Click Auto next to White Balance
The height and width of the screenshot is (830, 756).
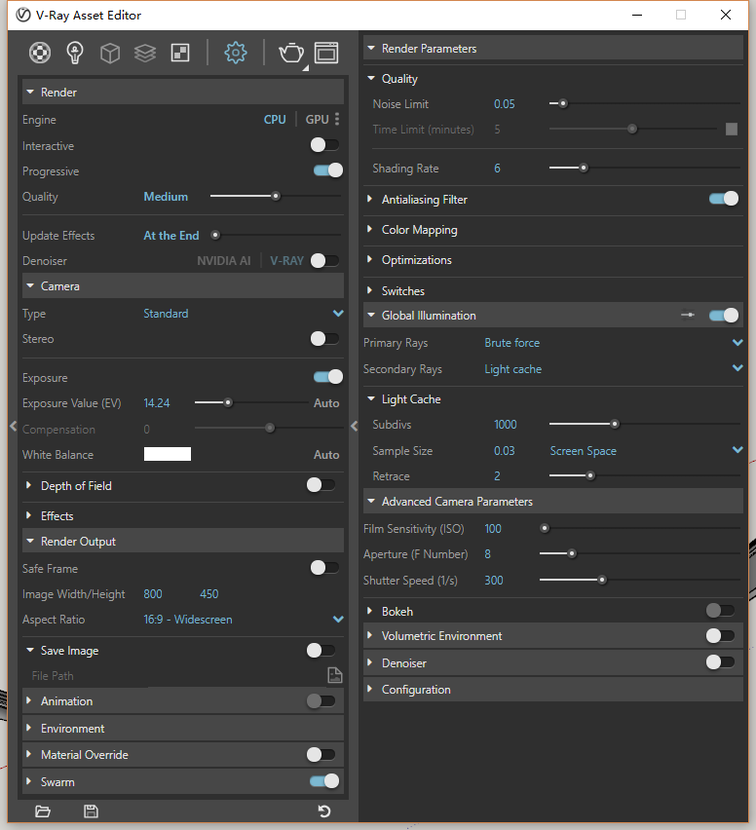coord(326,455)
